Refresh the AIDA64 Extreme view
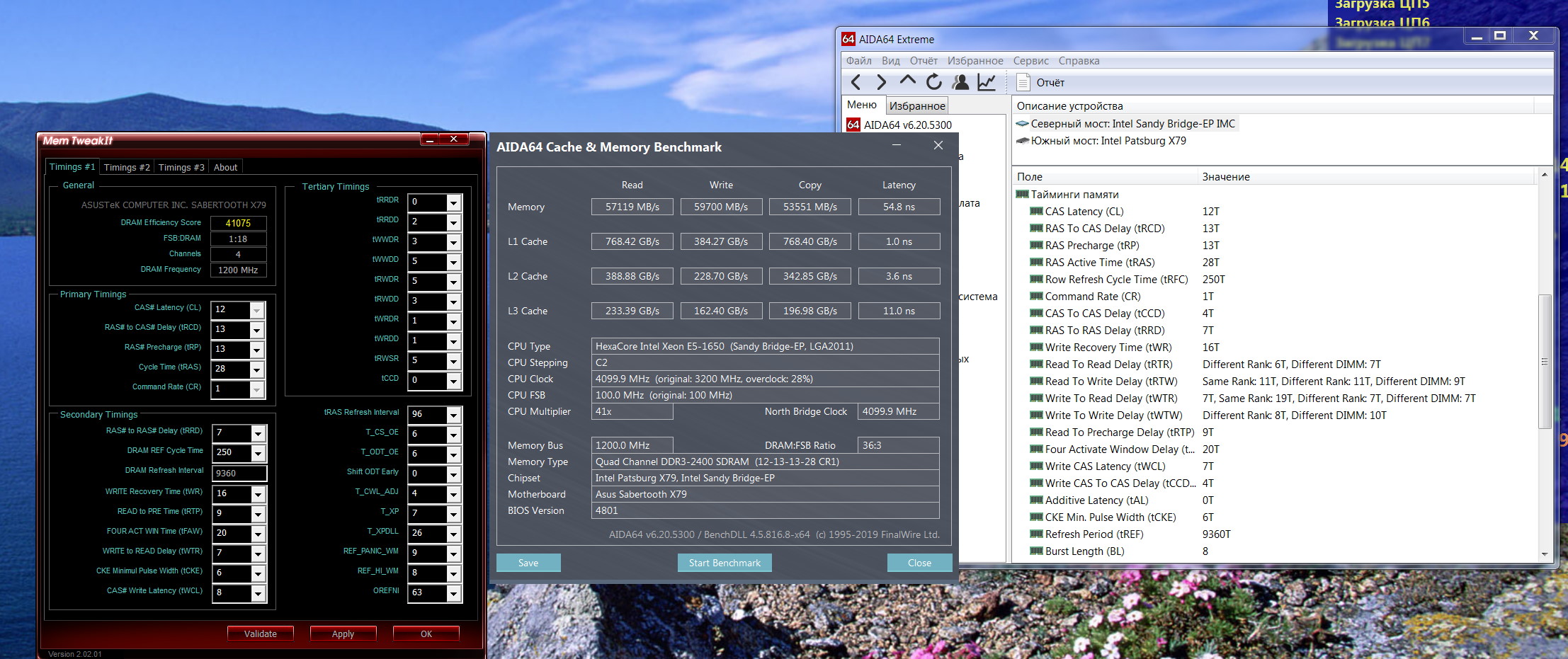 [934, 83]
